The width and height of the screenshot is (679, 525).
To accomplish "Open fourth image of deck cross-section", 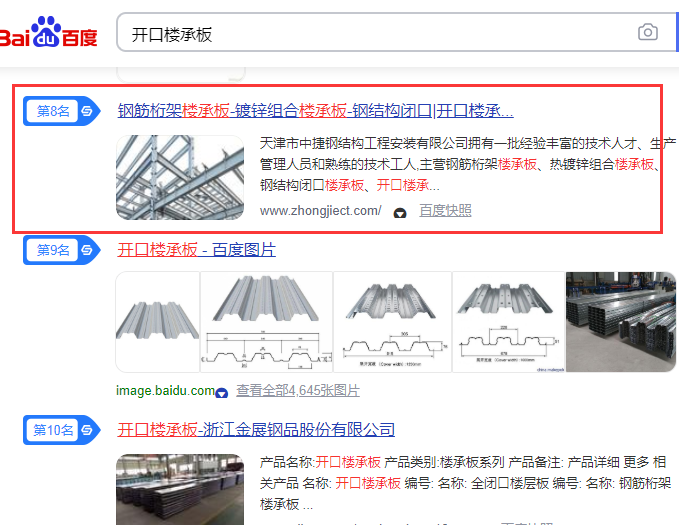I will [508, 322].
